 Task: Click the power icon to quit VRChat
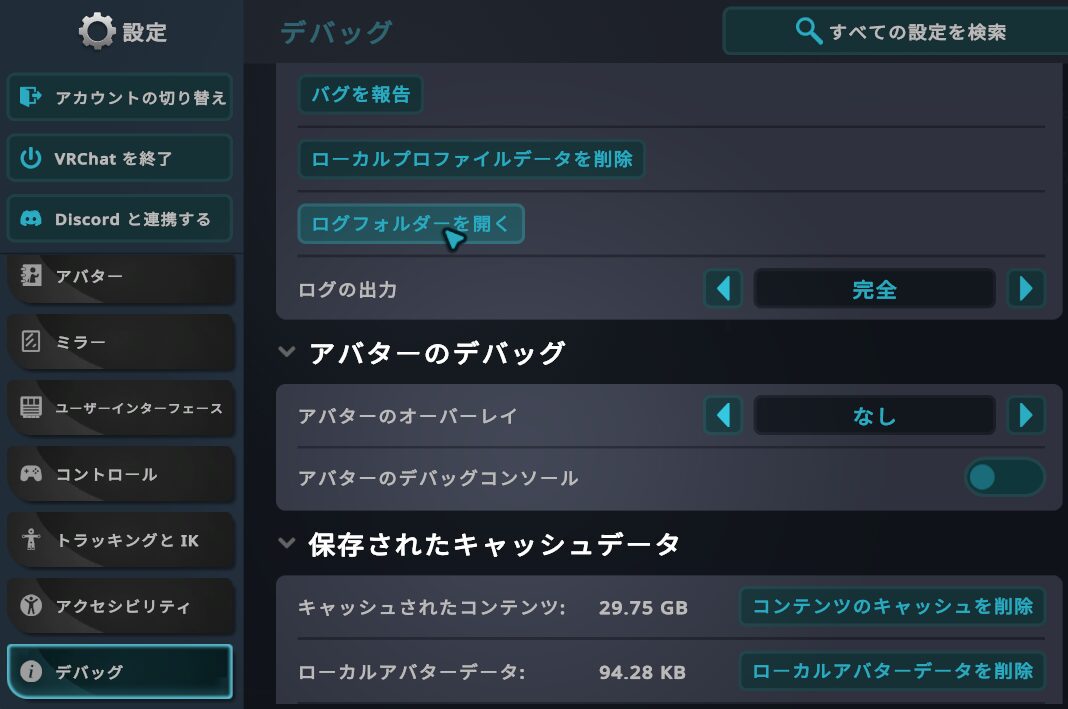[31, 158]
